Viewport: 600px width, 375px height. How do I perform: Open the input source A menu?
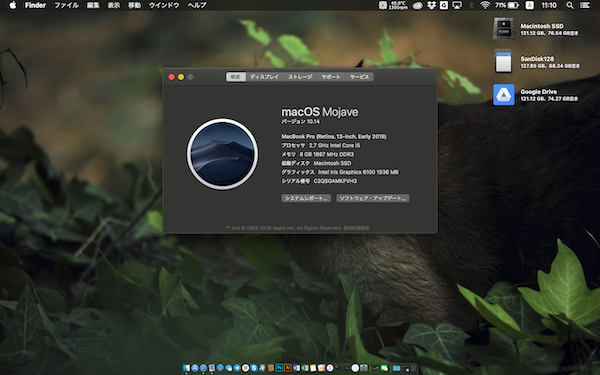click(530, 5)
